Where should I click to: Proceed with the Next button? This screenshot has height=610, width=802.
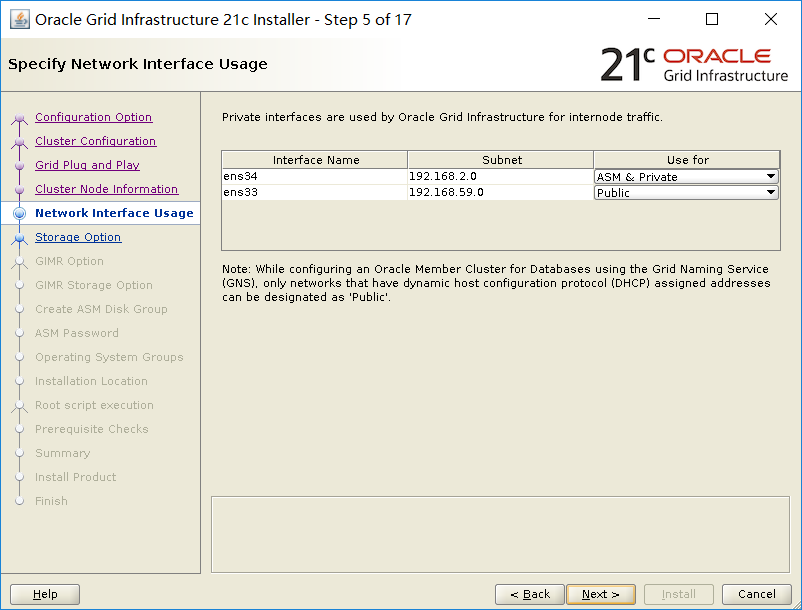click(x=601, y=594)
